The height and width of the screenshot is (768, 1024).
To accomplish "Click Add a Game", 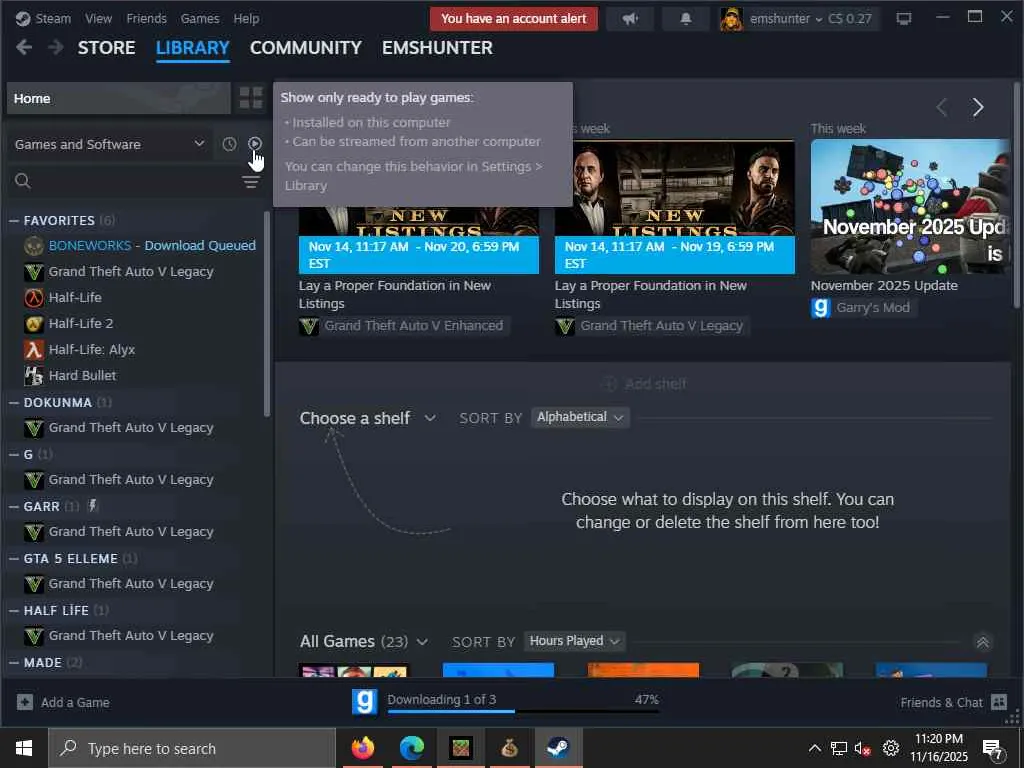I will point(63,703).
